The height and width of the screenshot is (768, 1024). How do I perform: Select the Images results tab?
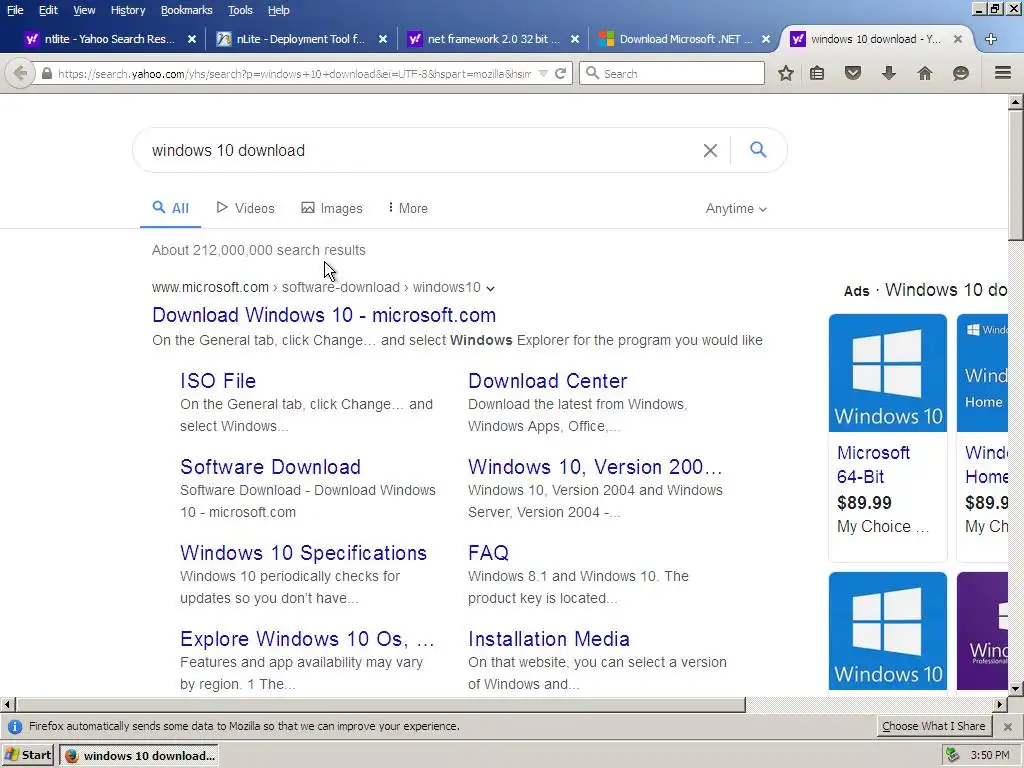332,208
